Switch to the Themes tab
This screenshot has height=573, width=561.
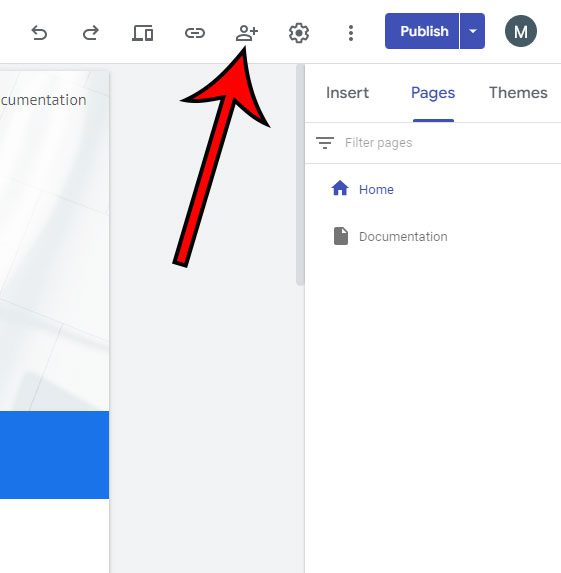point(518,93)
